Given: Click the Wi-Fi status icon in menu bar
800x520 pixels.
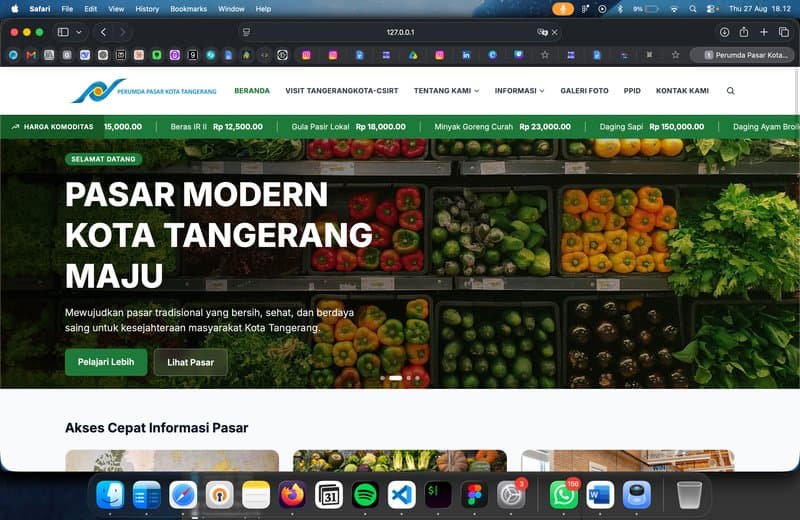Looking at the screenshot, I should click(x=674, y=9).
